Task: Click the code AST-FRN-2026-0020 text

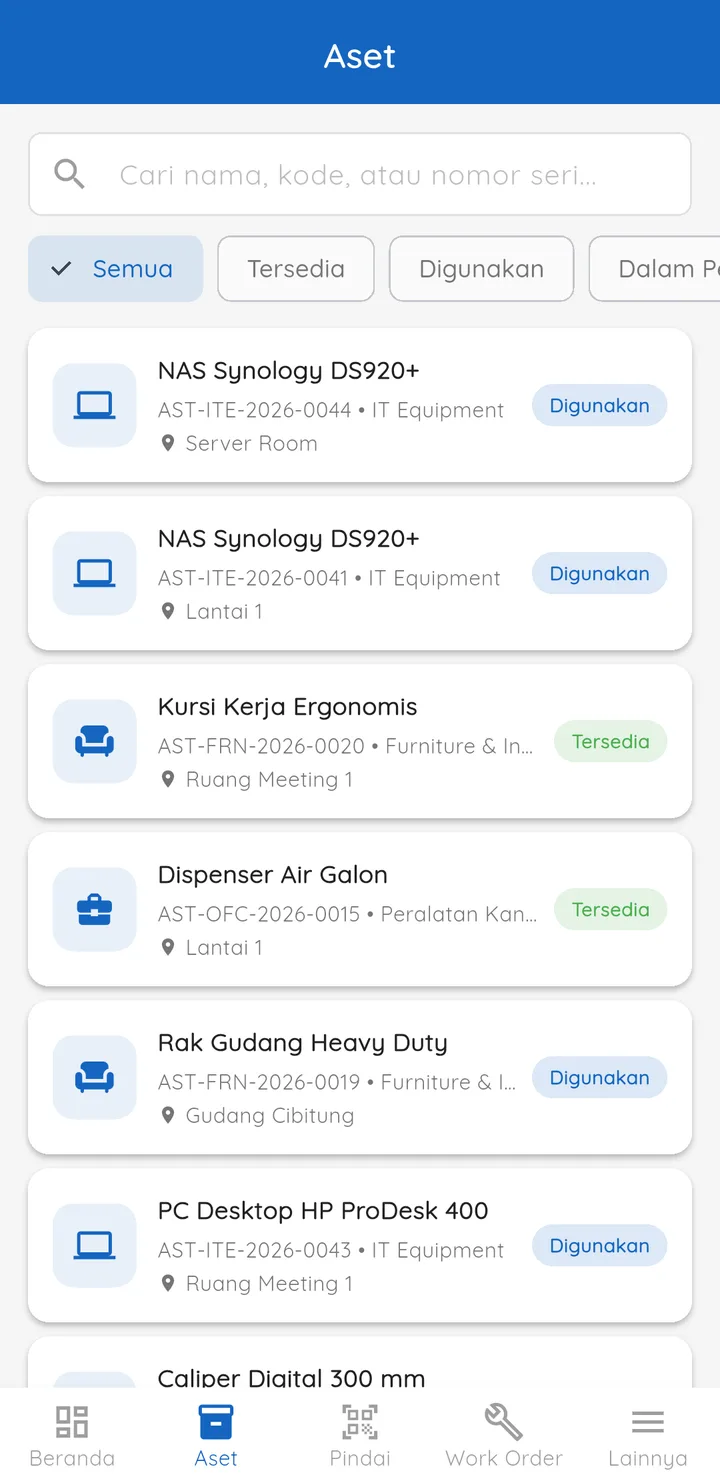Action: coord(261,746)
